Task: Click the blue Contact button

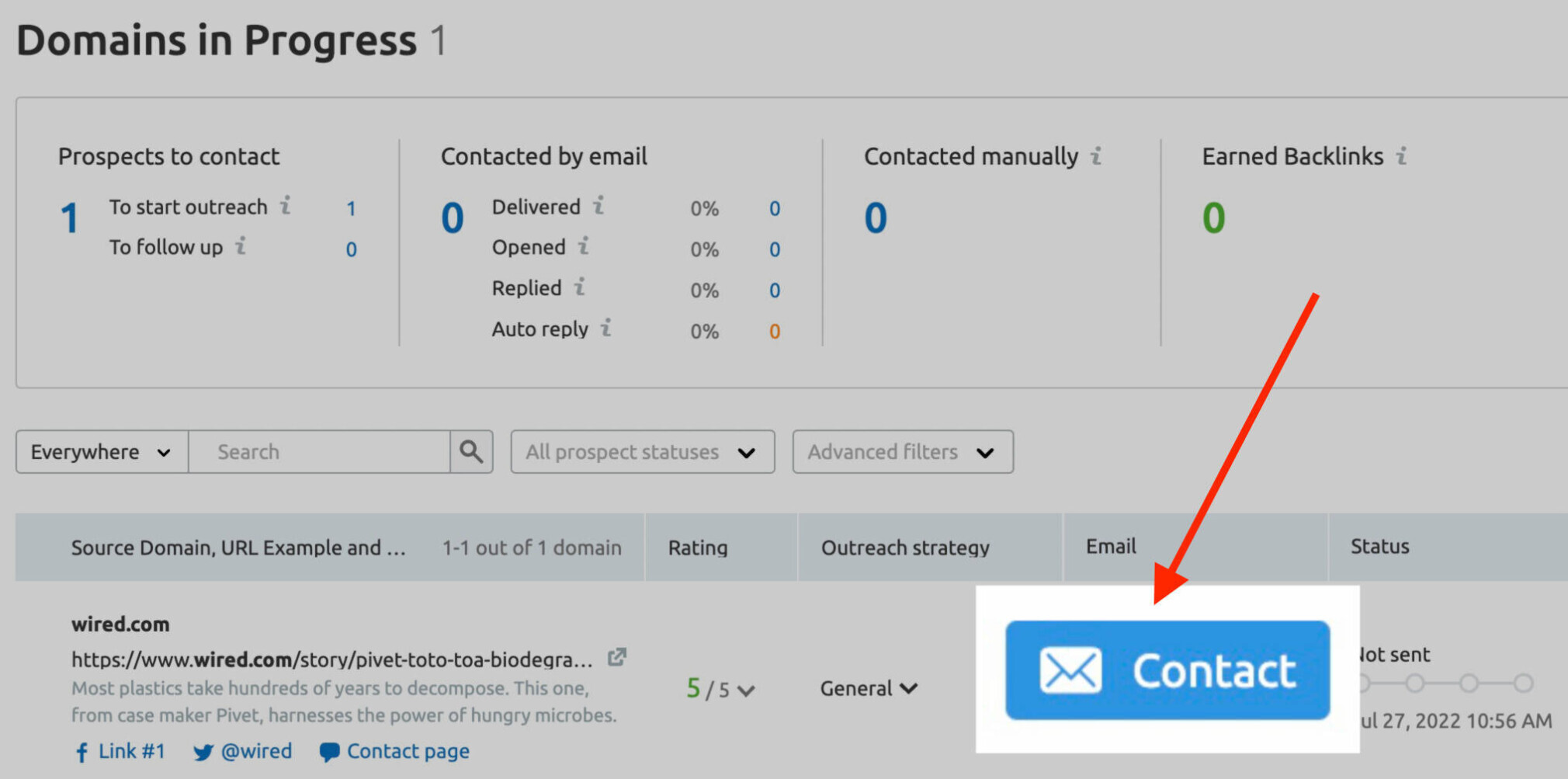Action: [1167, 669]
